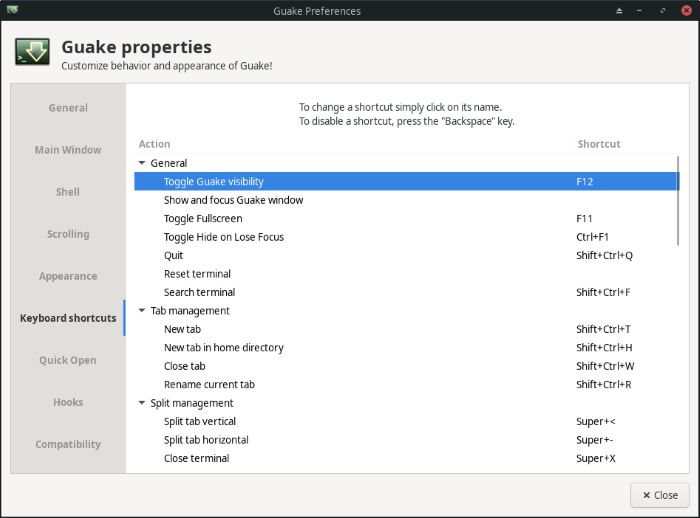Click the Shortcut column header

pos(598,144)
